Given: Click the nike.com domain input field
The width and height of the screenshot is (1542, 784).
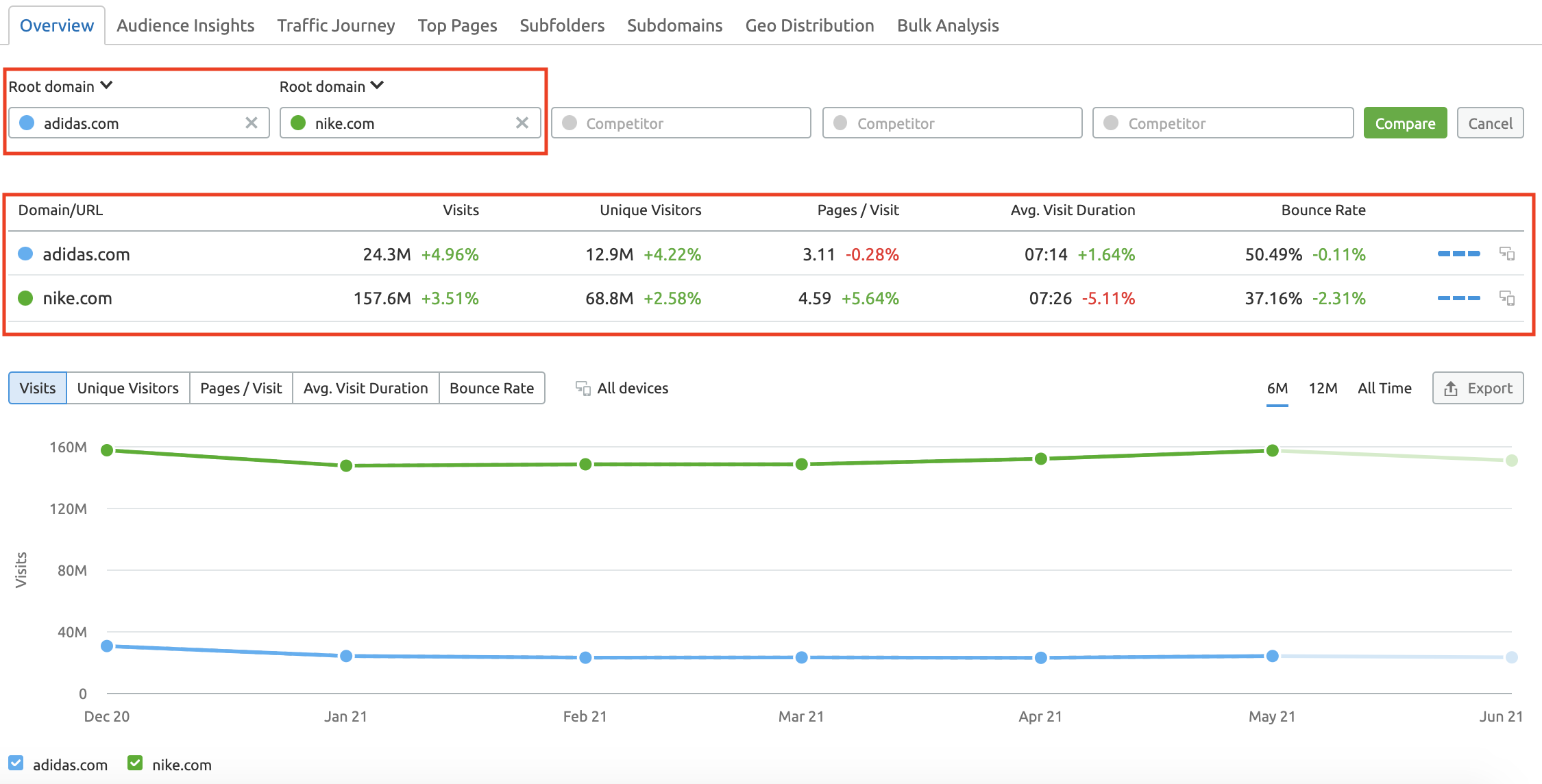Looking at the screenshot, I should pos(410,123).
